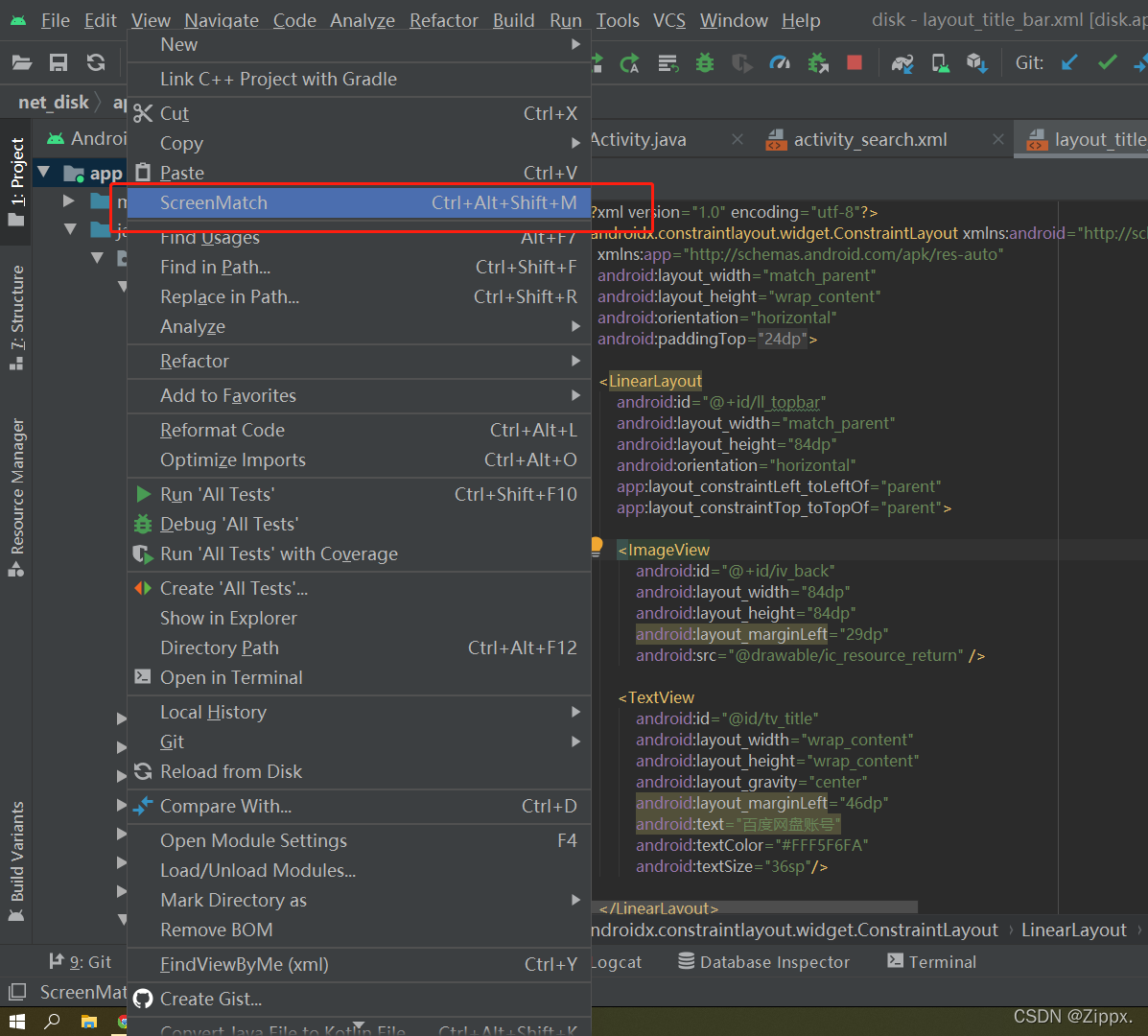Viewport: 1148px width, 1036px height.
Task: Select Open in Terminal menu entry
Action: (x=359, y=677)
